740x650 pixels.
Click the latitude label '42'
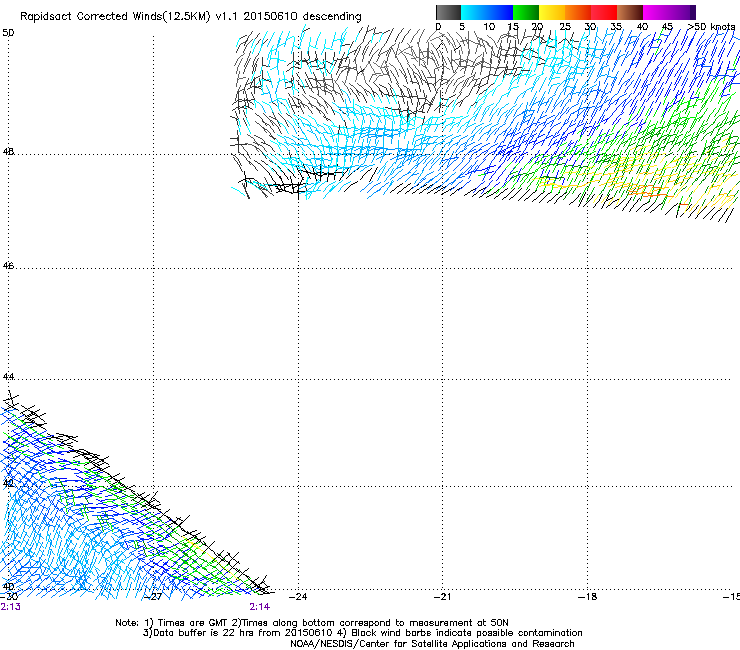[x=8, y=483]
